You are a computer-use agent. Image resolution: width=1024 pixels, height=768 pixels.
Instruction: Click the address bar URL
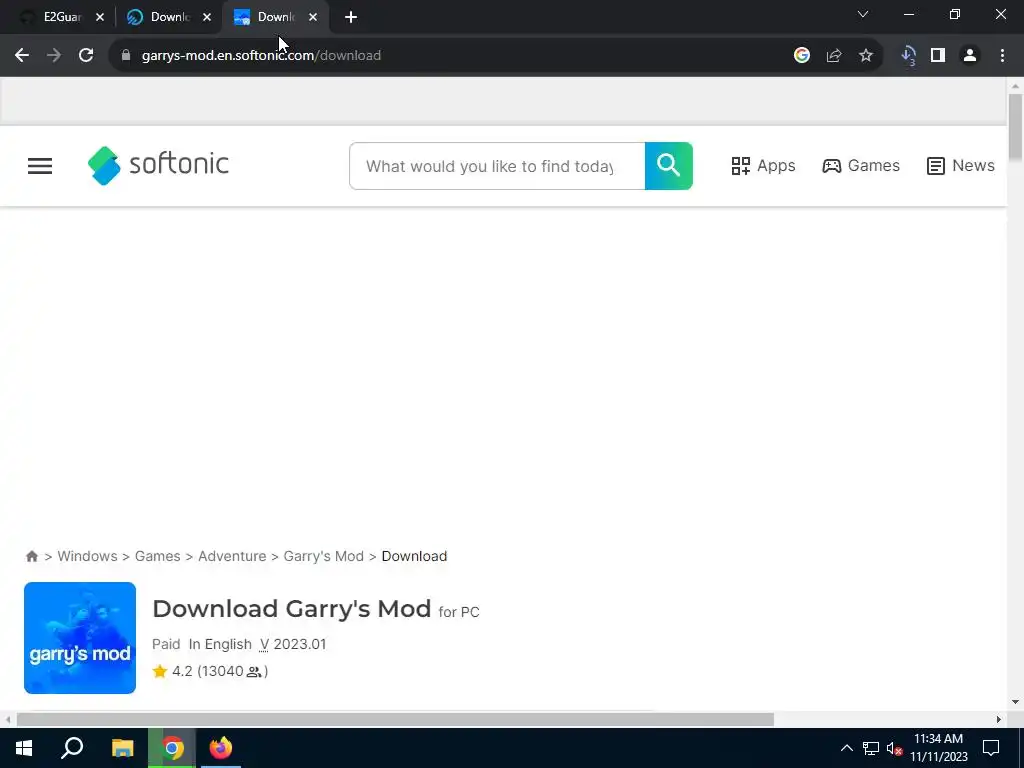click(261, 56)
